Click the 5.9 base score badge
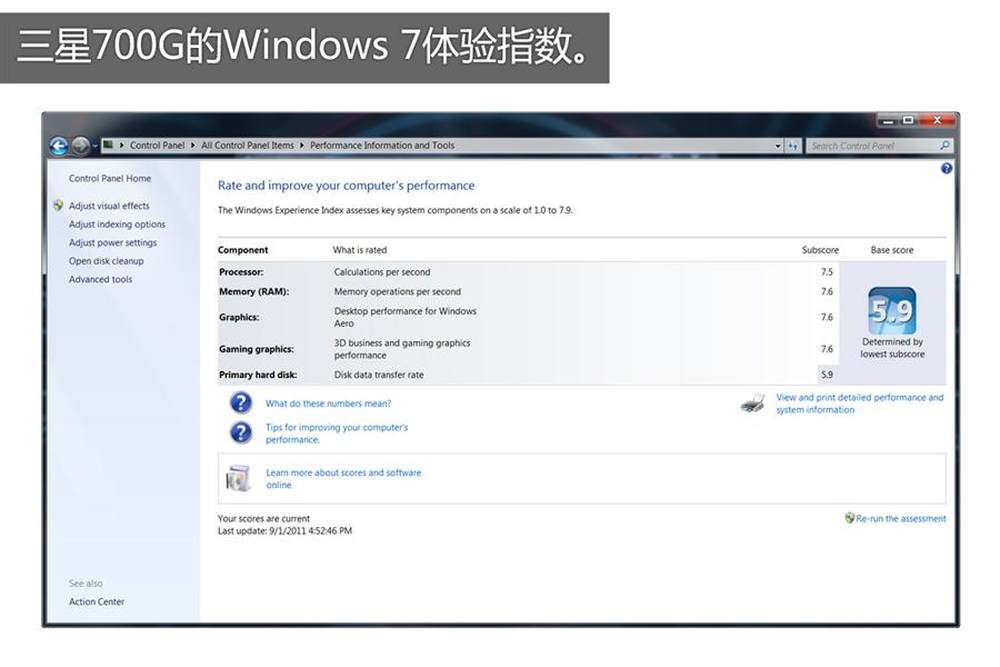This screenshot has height=667, width=1000. pyautogui.click(x=892, y=311)
